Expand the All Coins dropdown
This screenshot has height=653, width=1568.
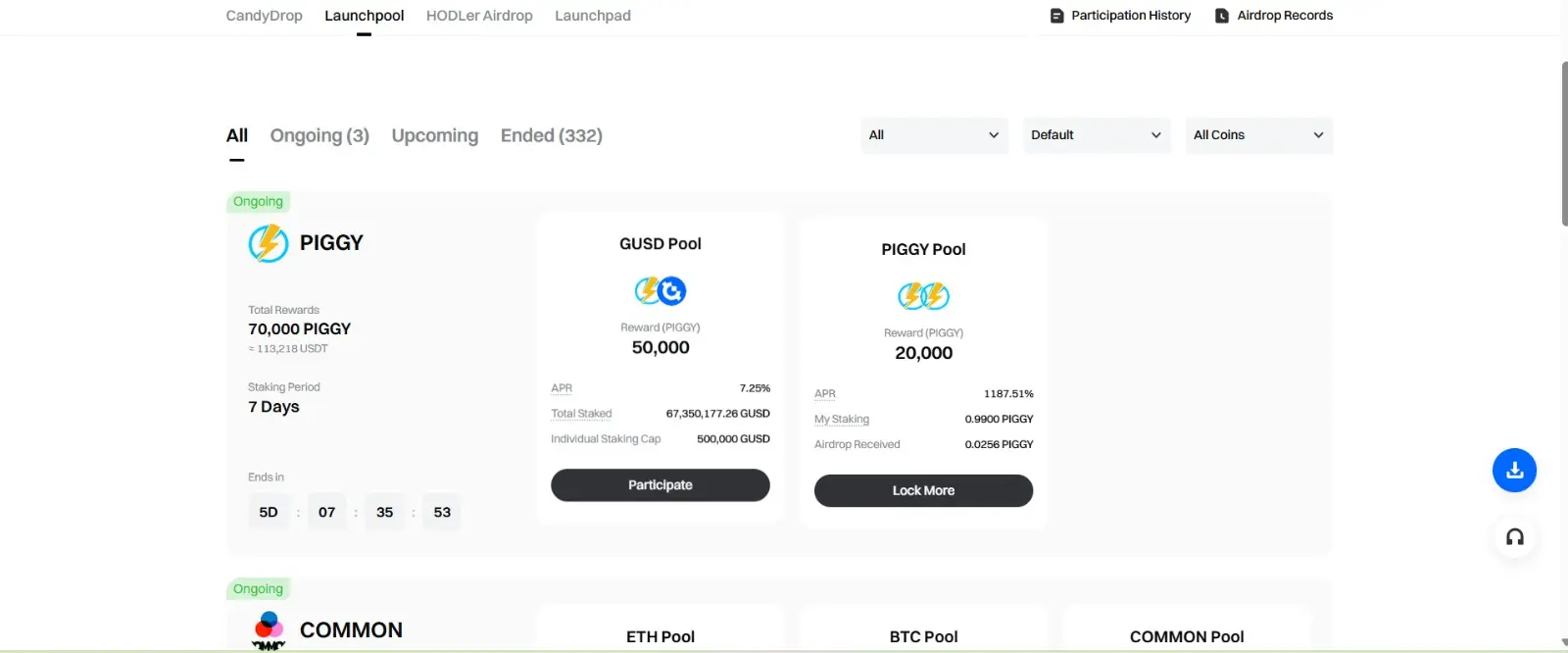1258,135
